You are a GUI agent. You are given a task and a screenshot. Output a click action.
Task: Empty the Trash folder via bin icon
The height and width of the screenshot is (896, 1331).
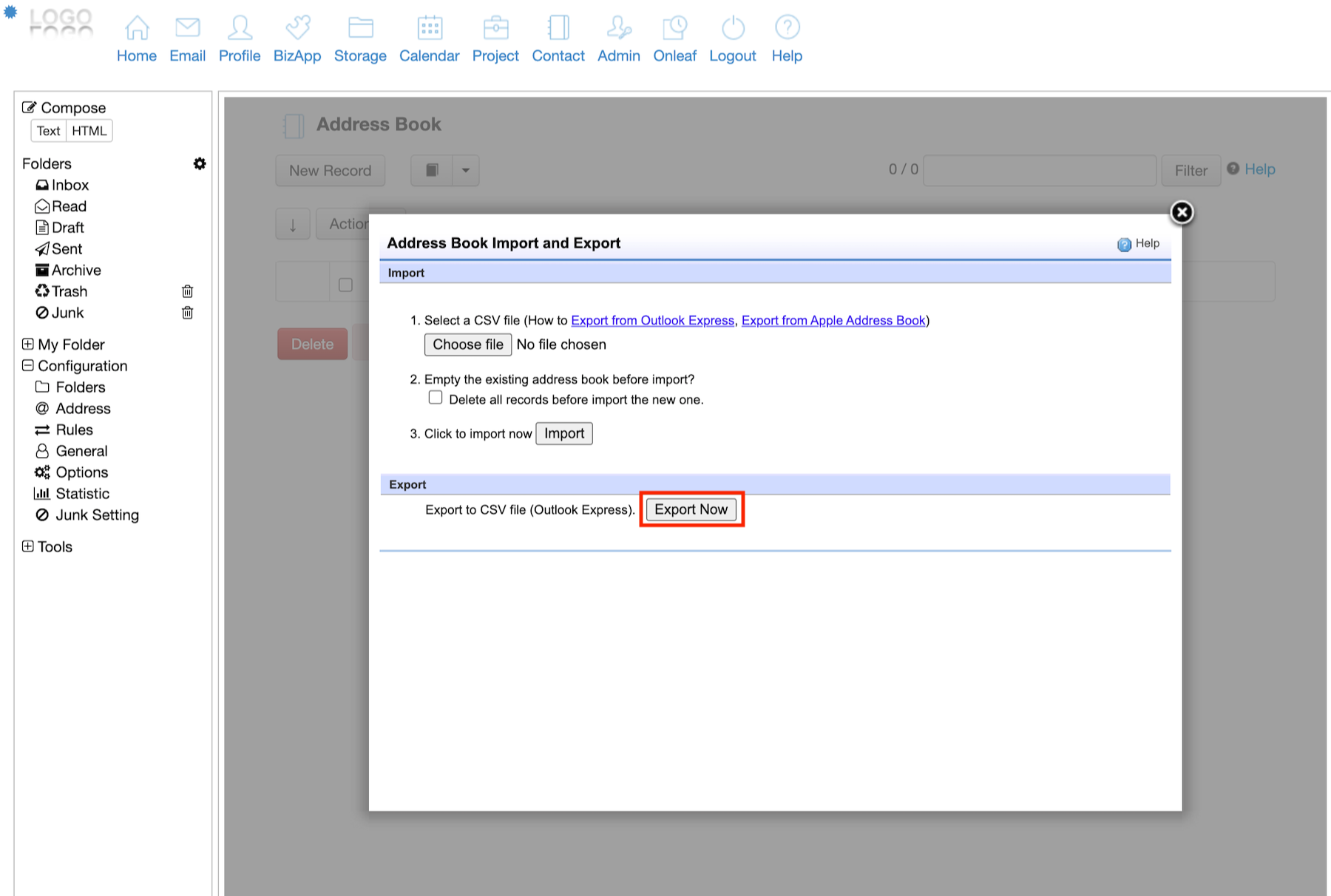click(x=188, y=291)
